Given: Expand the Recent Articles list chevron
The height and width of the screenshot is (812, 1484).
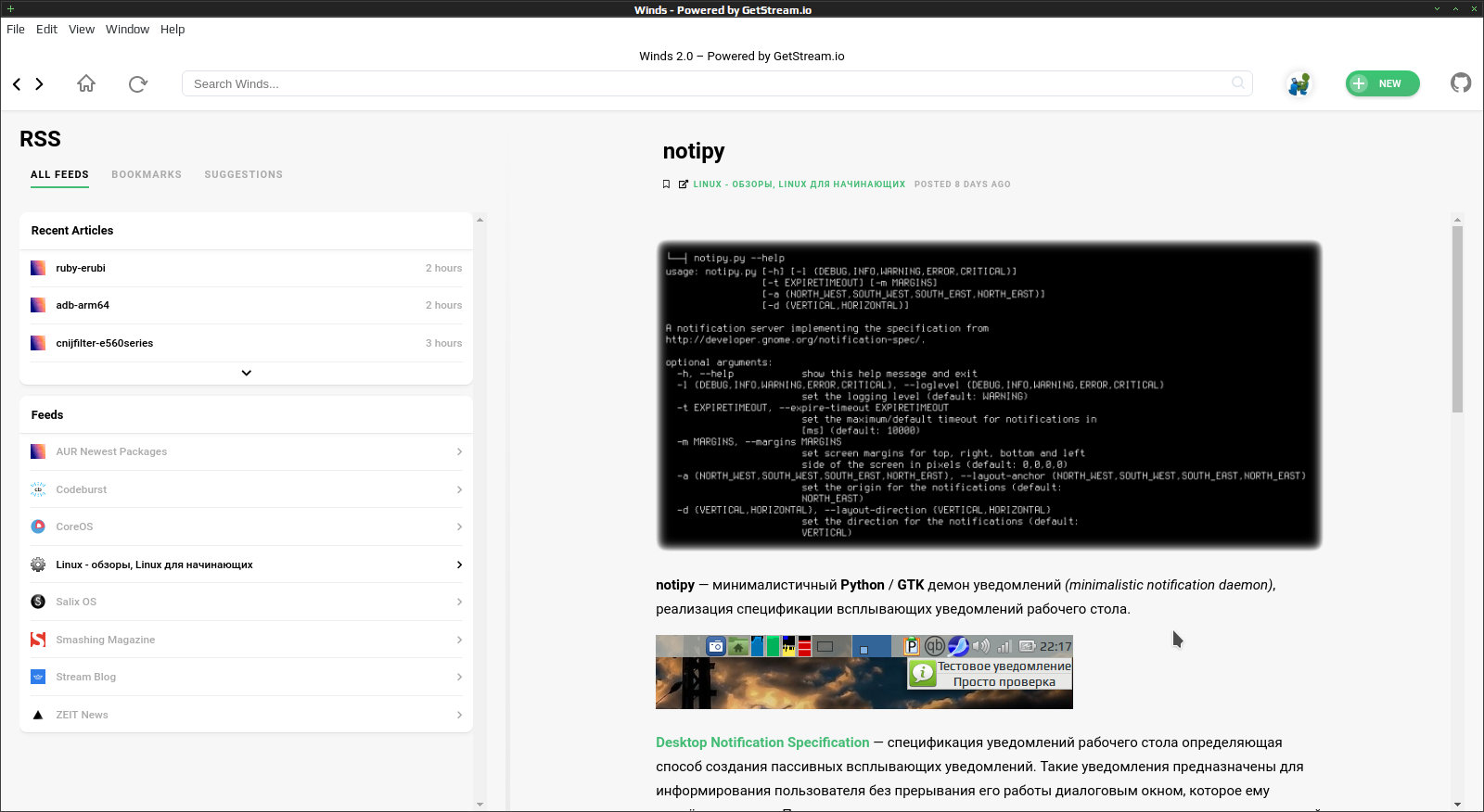Looking at the screenshot, I should pyautogui.click(x=247, y=373).
